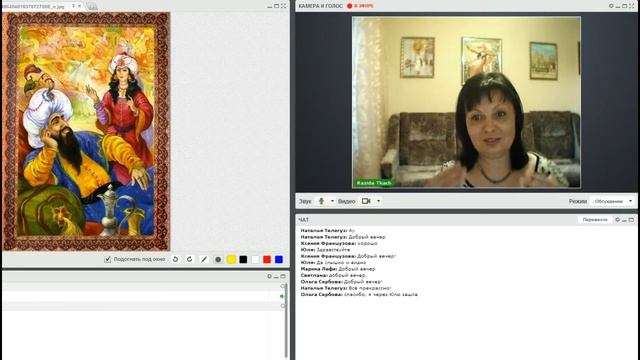This screenshot has width=640, height=360.
Task: Maximize the chat panel
Action: (631, 220)
